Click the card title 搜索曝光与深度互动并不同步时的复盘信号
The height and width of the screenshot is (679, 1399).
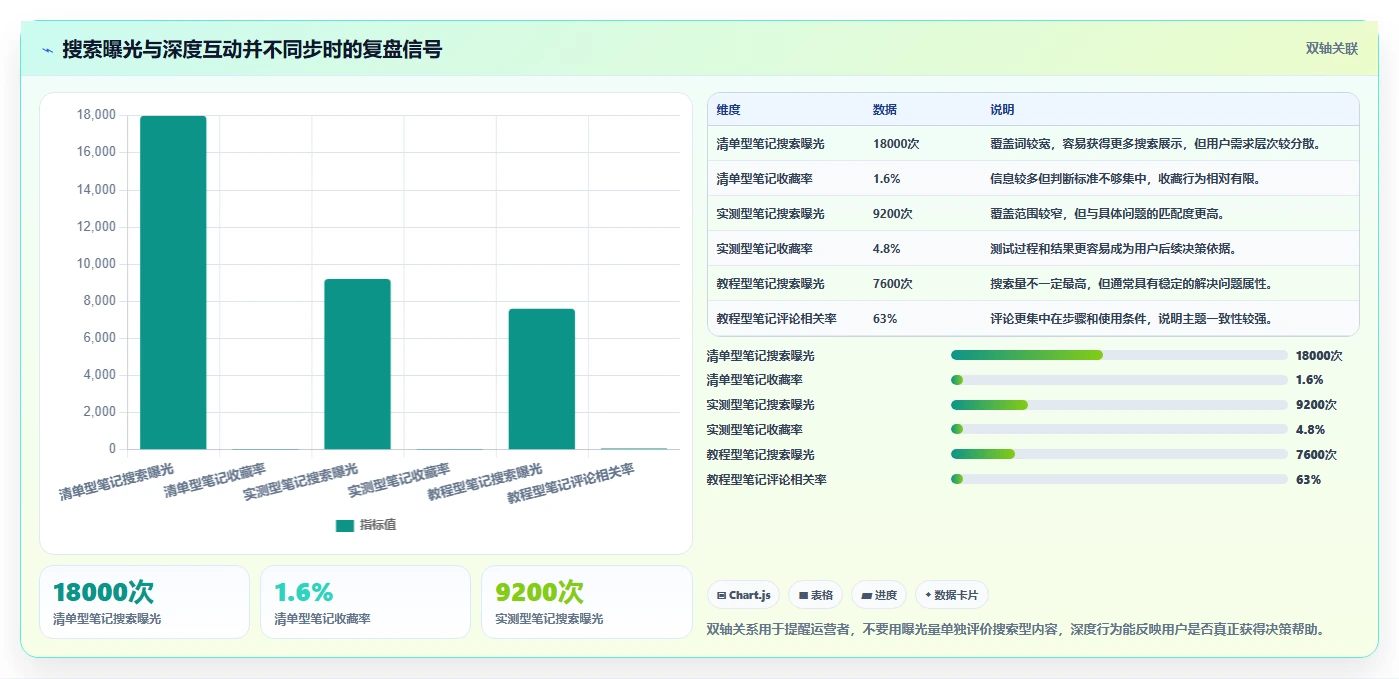(x=252, y=49)
